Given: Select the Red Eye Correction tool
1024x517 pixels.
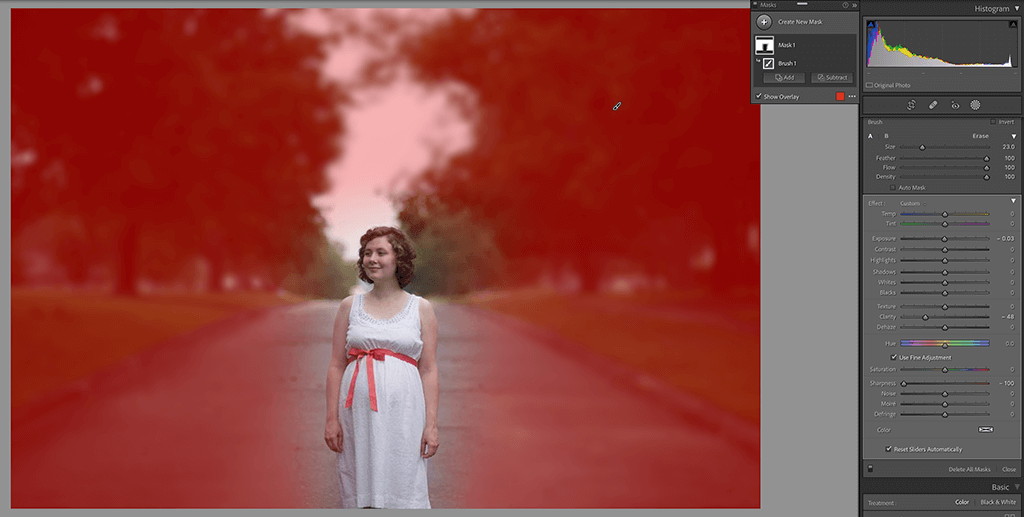Looking at the screenshot, I should [x=955, y=105].
